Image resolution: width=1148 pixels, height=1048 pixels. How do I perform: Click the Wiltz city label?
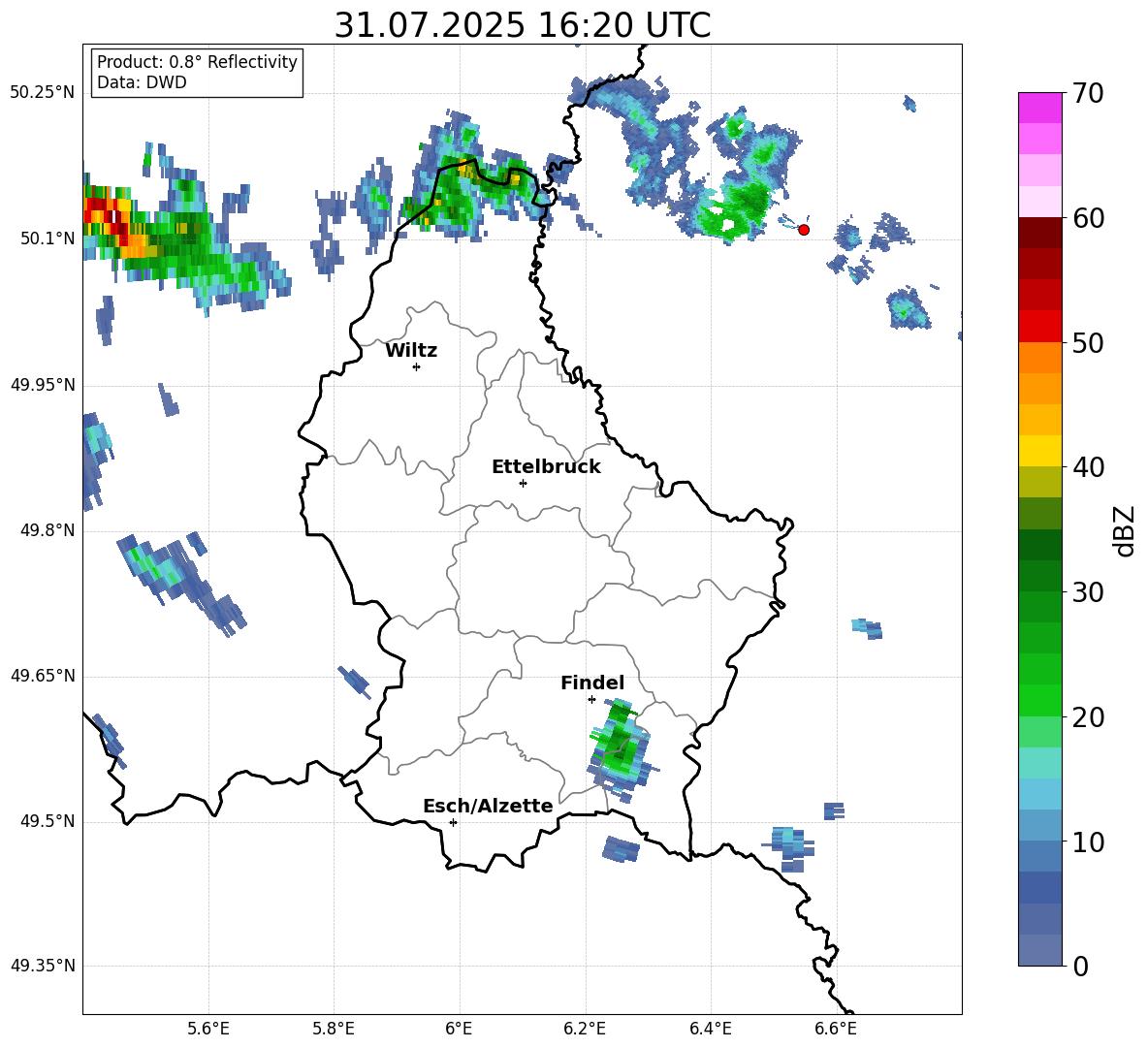411,351
